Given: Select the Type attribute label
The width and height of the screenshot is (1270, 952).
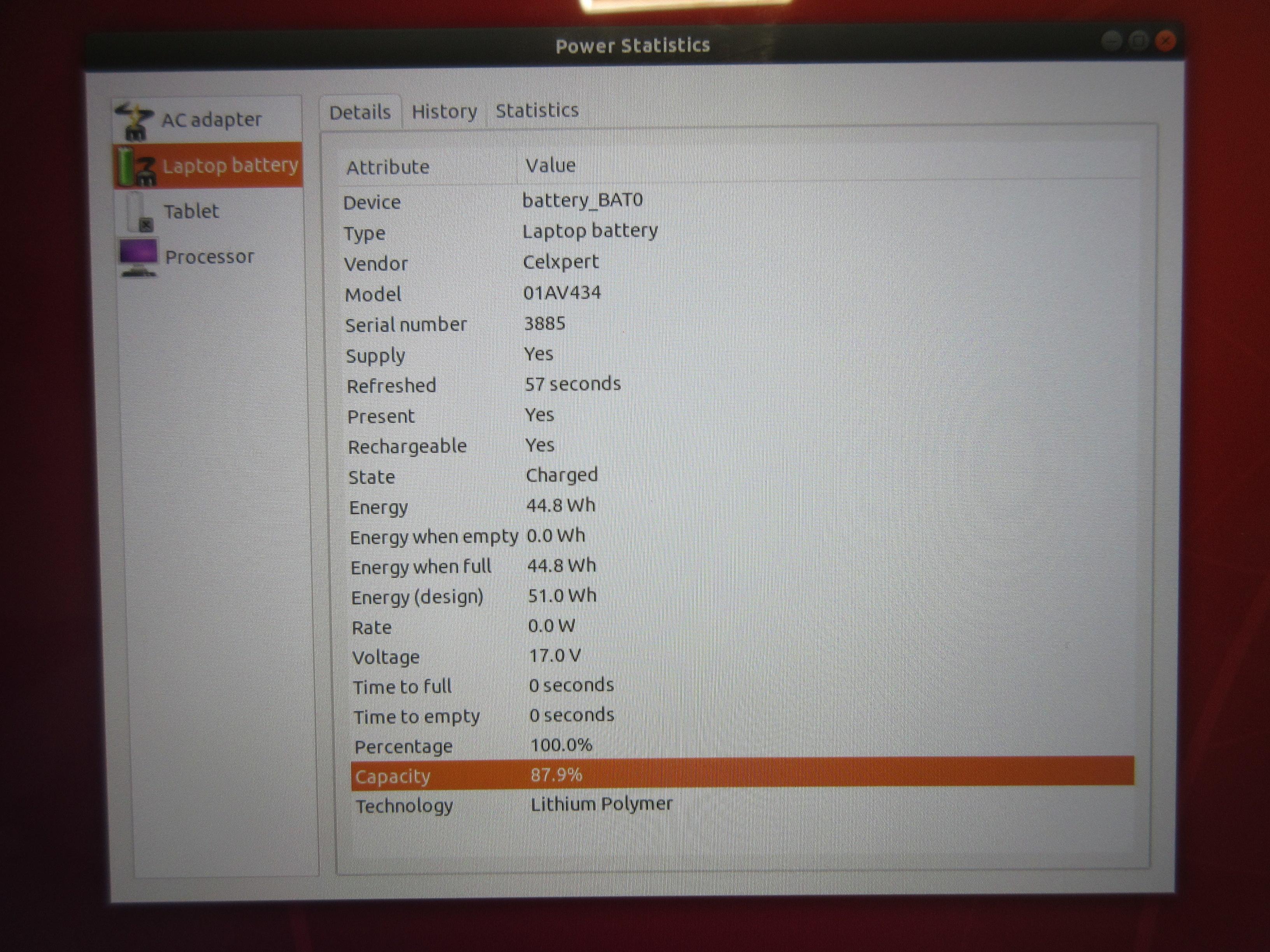Looking at the screenshot, I should click(x=365, y=234).
